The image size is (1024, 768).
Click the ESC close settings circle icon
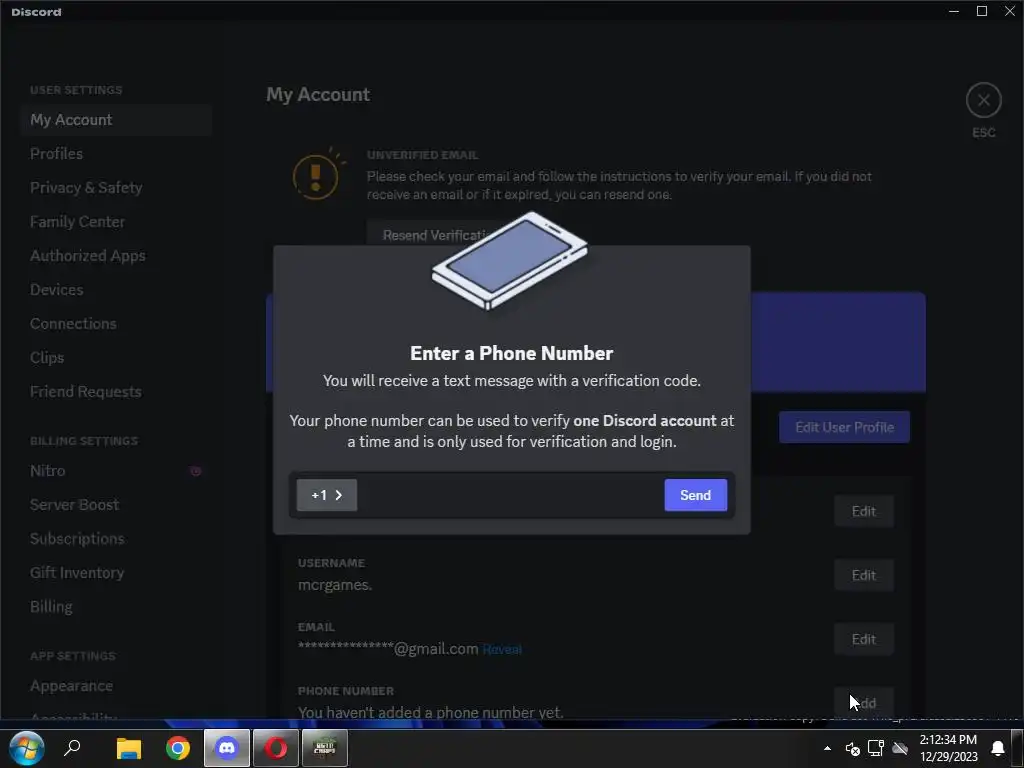click(984, 101)
